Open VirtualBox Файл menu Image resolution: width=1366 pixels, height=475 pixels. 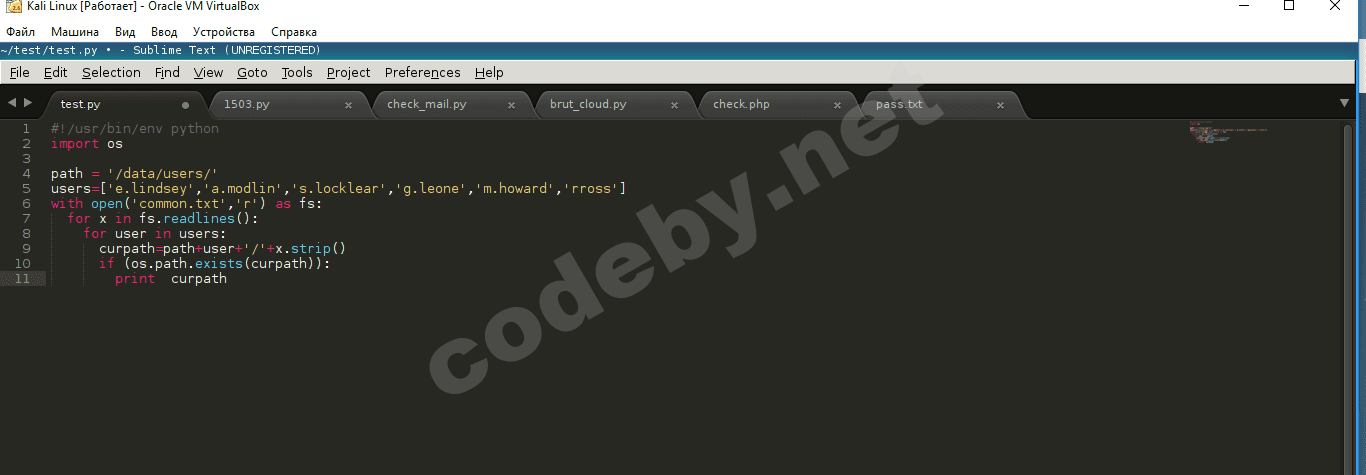click(x=20, y=32)
